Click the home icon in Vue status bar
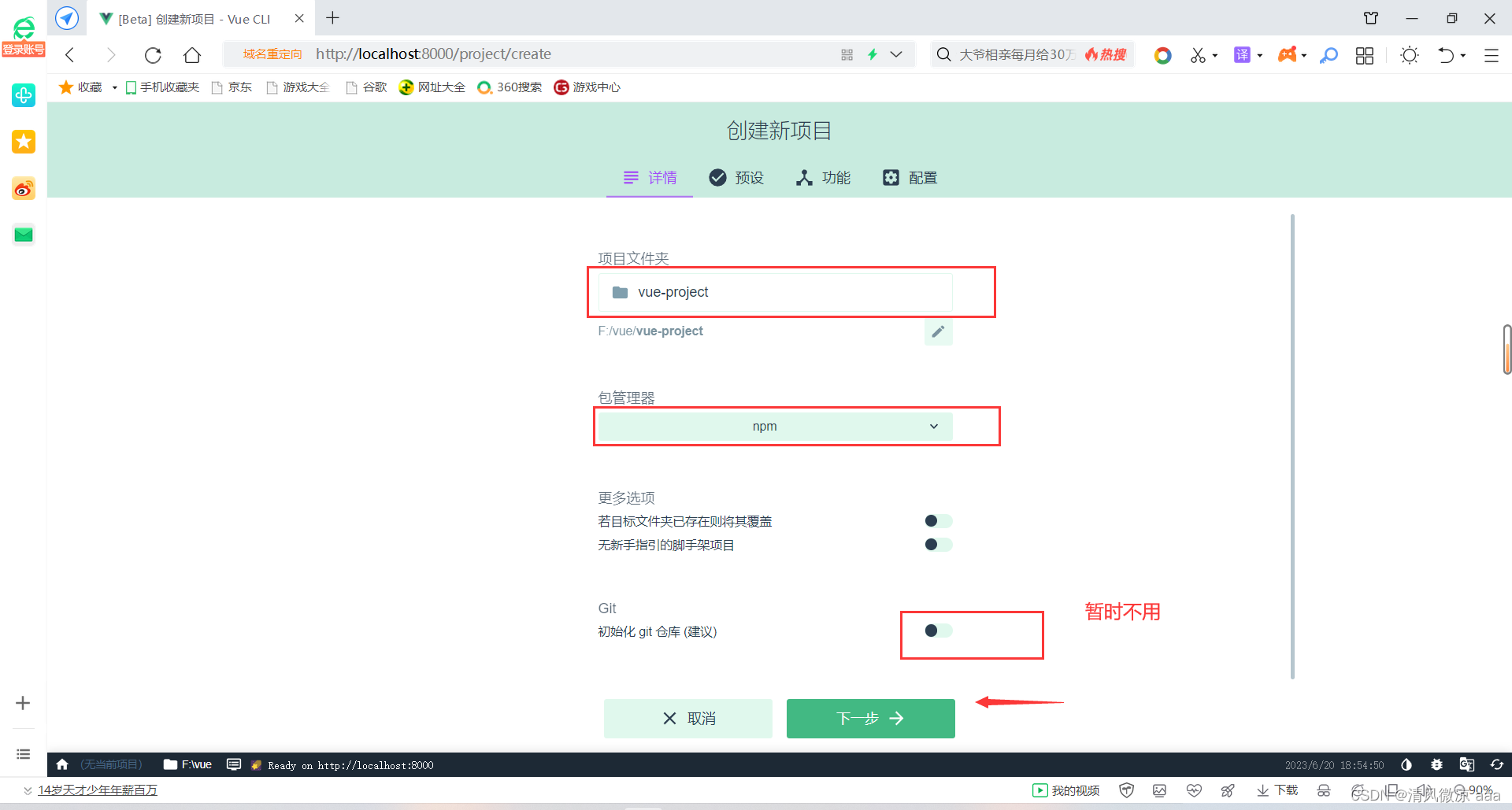The height and width of the screenshot is (810, 1512). (62, 764)
